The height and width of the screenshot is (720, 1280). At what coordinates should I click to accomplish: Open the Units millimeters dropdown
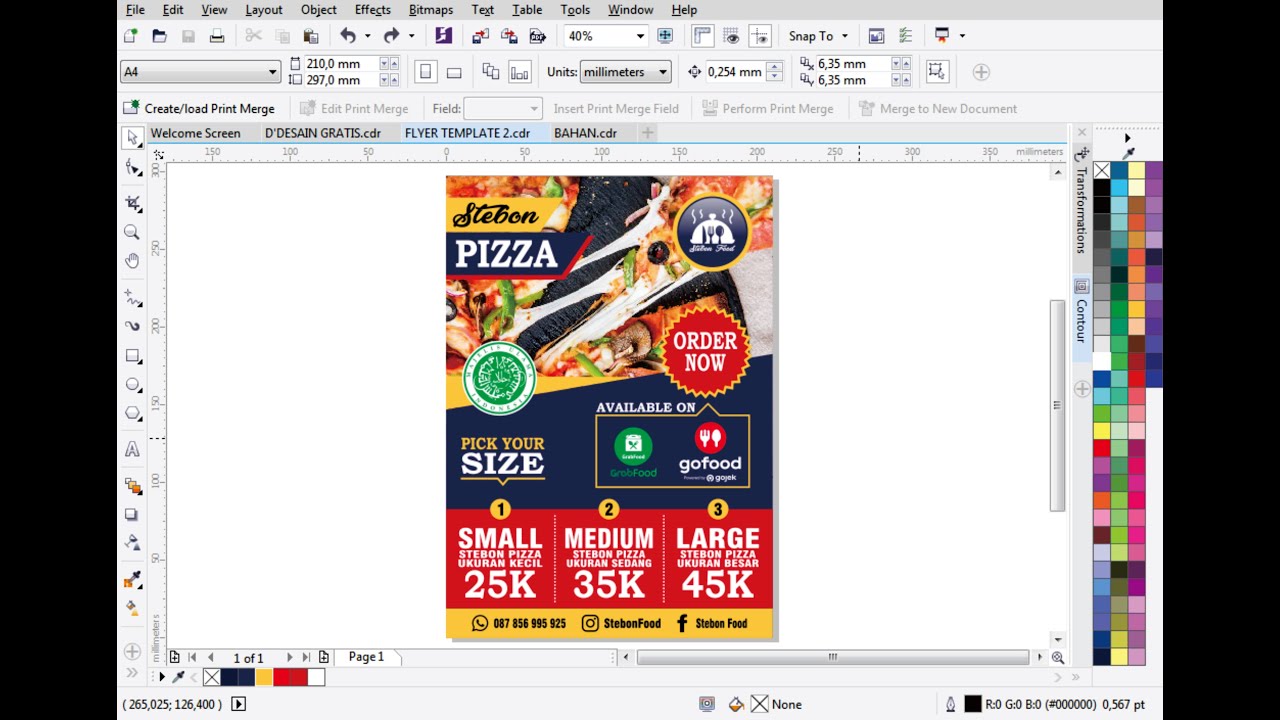click(x=662, y=72)
